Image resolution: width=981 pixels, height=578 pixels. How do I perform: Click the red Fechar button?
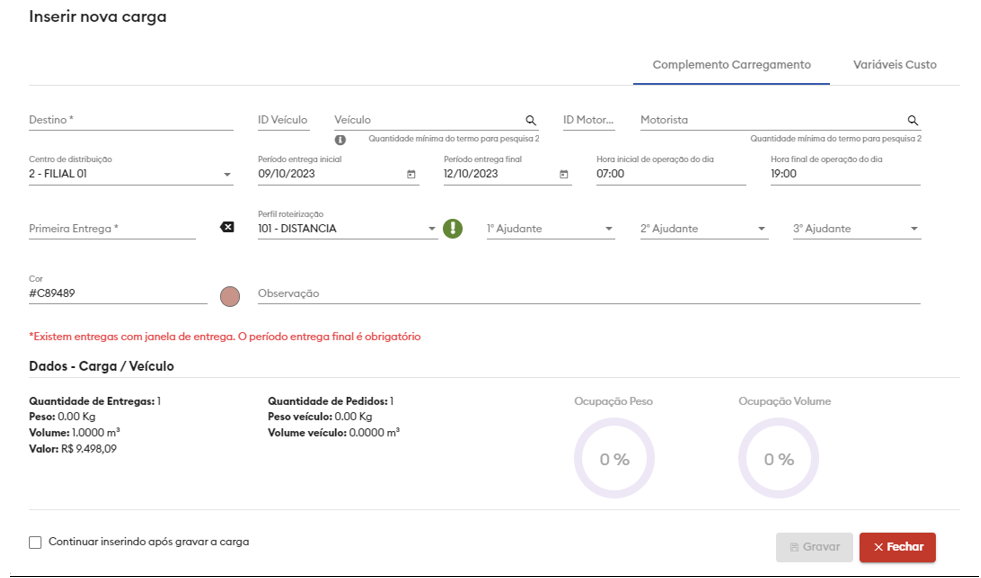pyautogui.click(x=897, y=547)
